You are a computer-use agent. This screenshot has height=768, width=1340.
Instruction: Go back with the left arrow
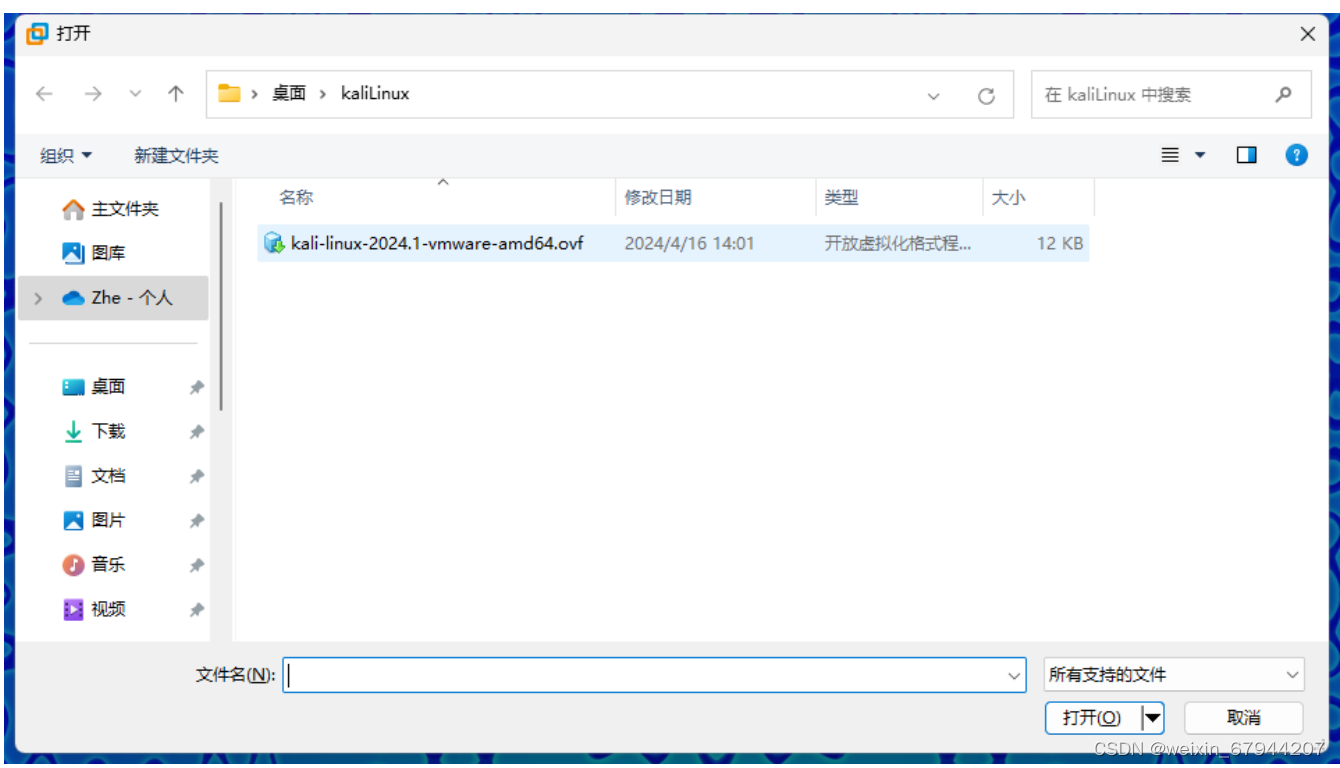44,94
